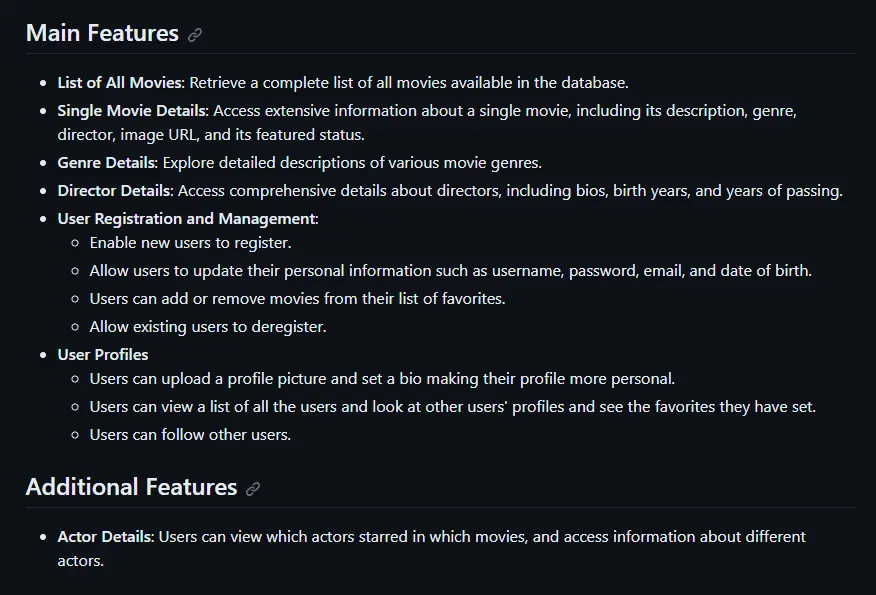Click the User Profiles bold label

click(103, 354)
